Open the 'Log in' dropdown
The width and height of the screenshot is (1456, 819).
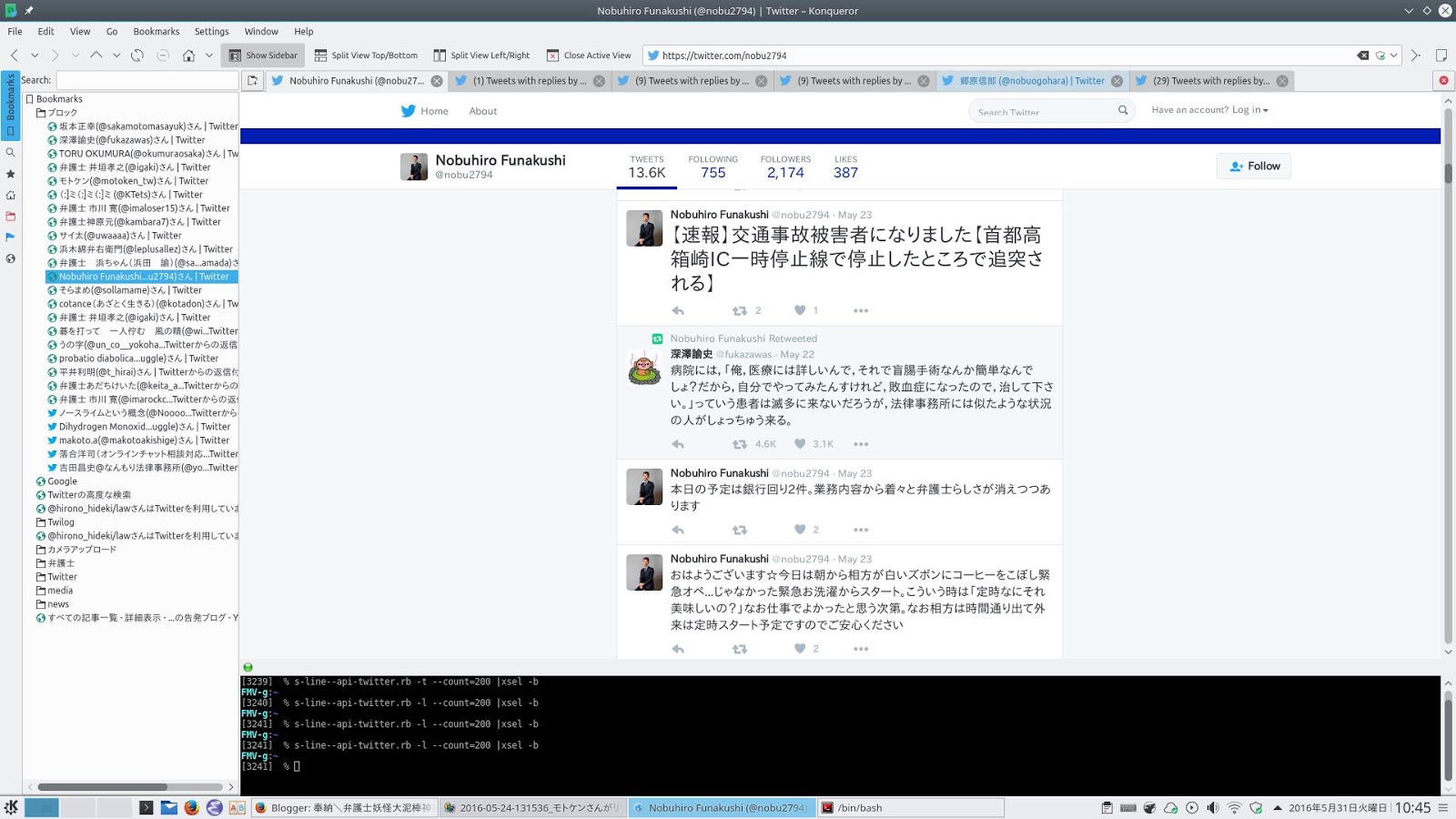[1250, 110]
